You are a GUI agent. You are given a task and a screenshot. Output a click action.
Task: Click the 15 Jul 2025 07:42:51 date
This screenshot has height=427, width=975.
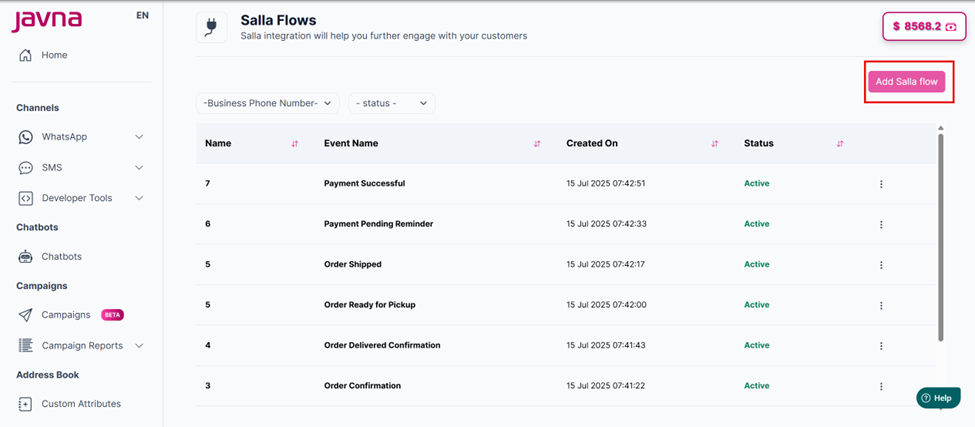click(606, 184)
